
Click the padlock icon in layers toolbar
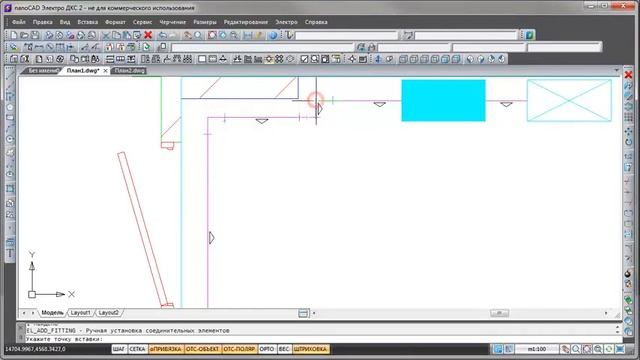[371, 47]
